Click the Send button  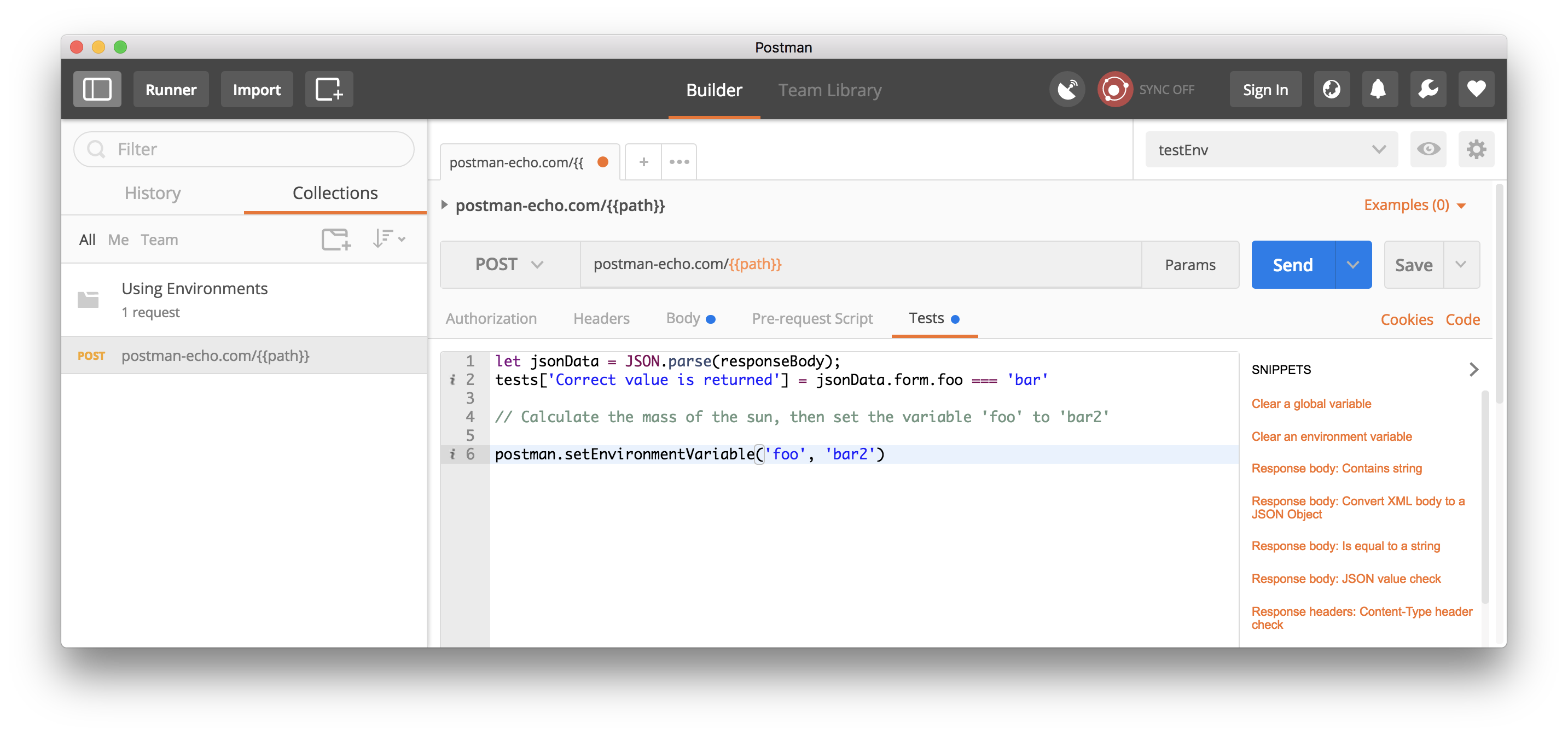[x=1293, y=265]
